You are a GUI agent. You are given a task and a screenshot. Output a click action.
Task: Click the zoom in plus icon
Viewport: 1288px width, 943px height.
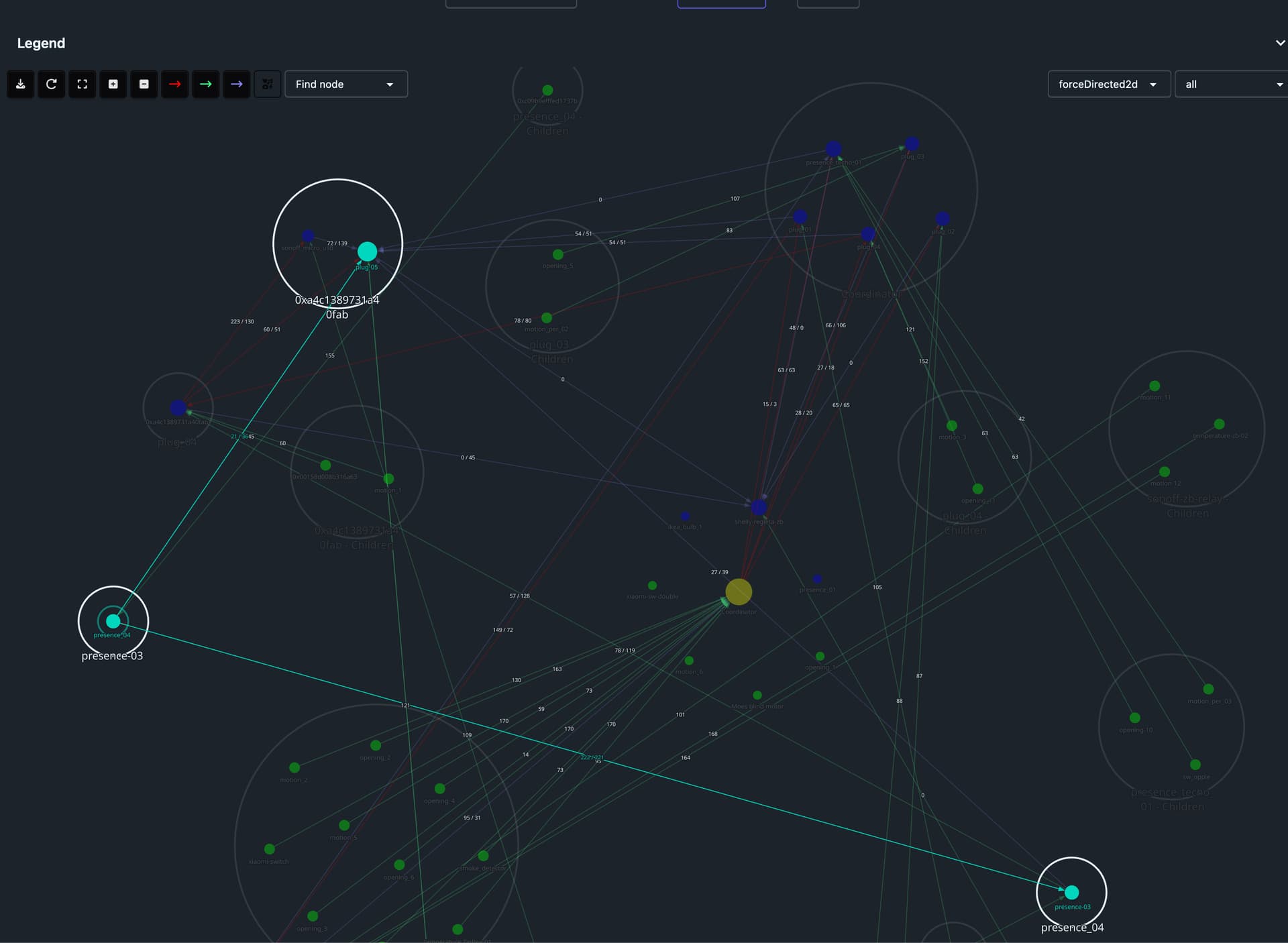[x=113, y=84]
